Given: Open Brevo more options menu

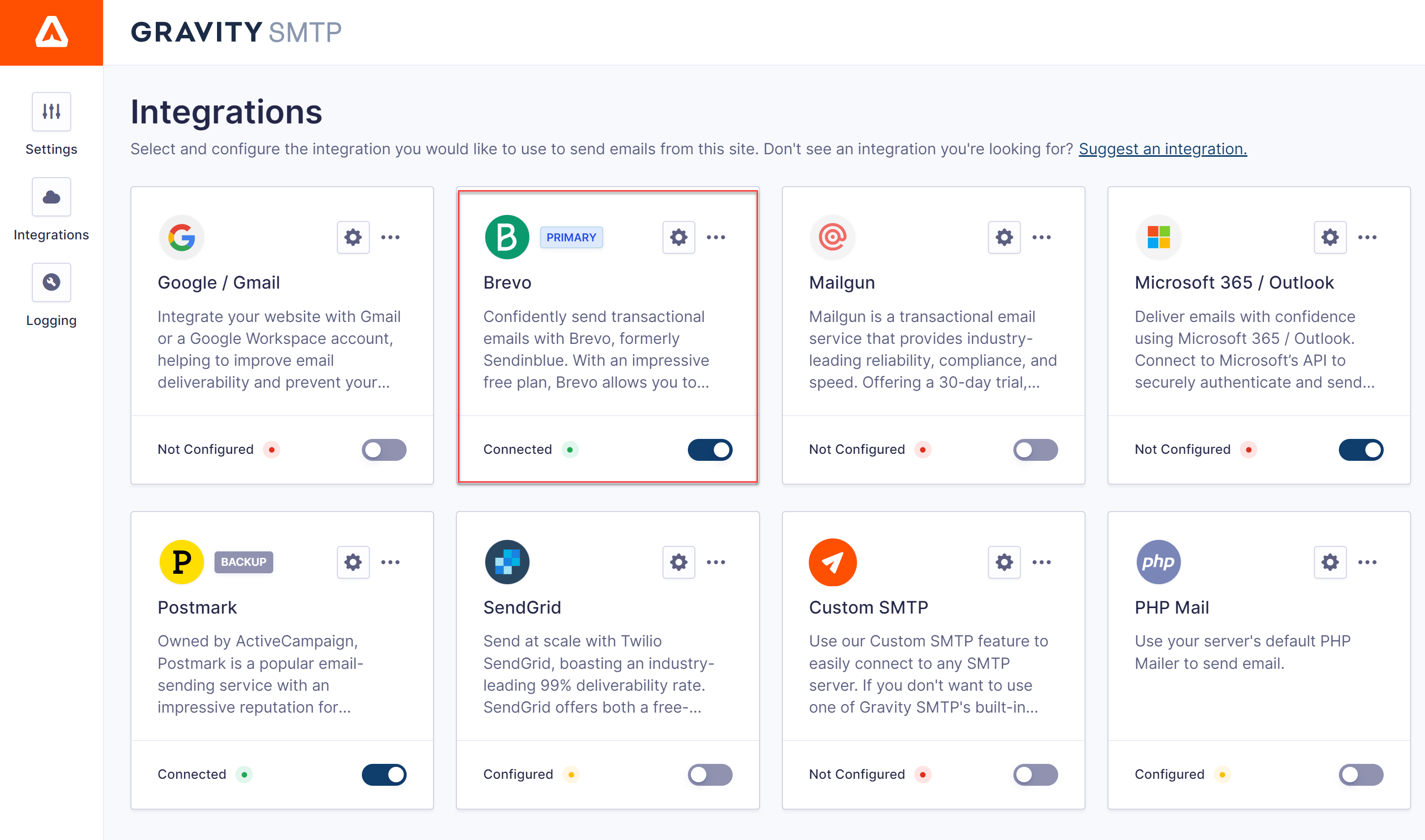Looking at the screenshot, I should point(716,237).
